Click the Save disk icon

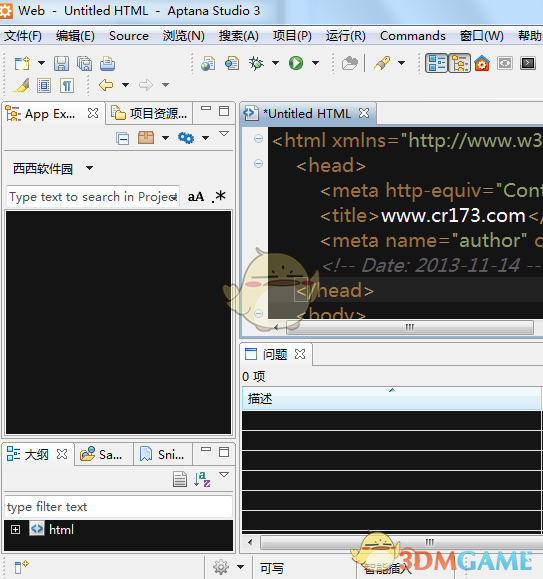[x=61, y=64]
